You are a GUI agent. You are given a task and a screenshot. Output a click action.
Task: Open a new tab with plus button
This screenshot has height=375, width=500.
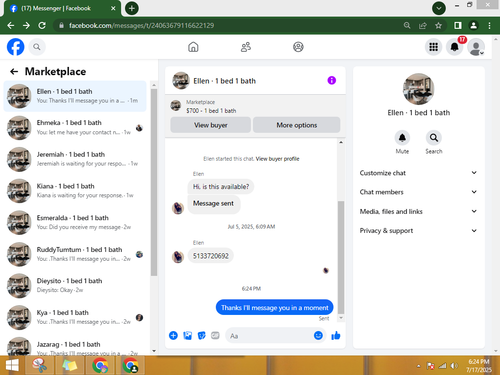click(x=132, y=8)
